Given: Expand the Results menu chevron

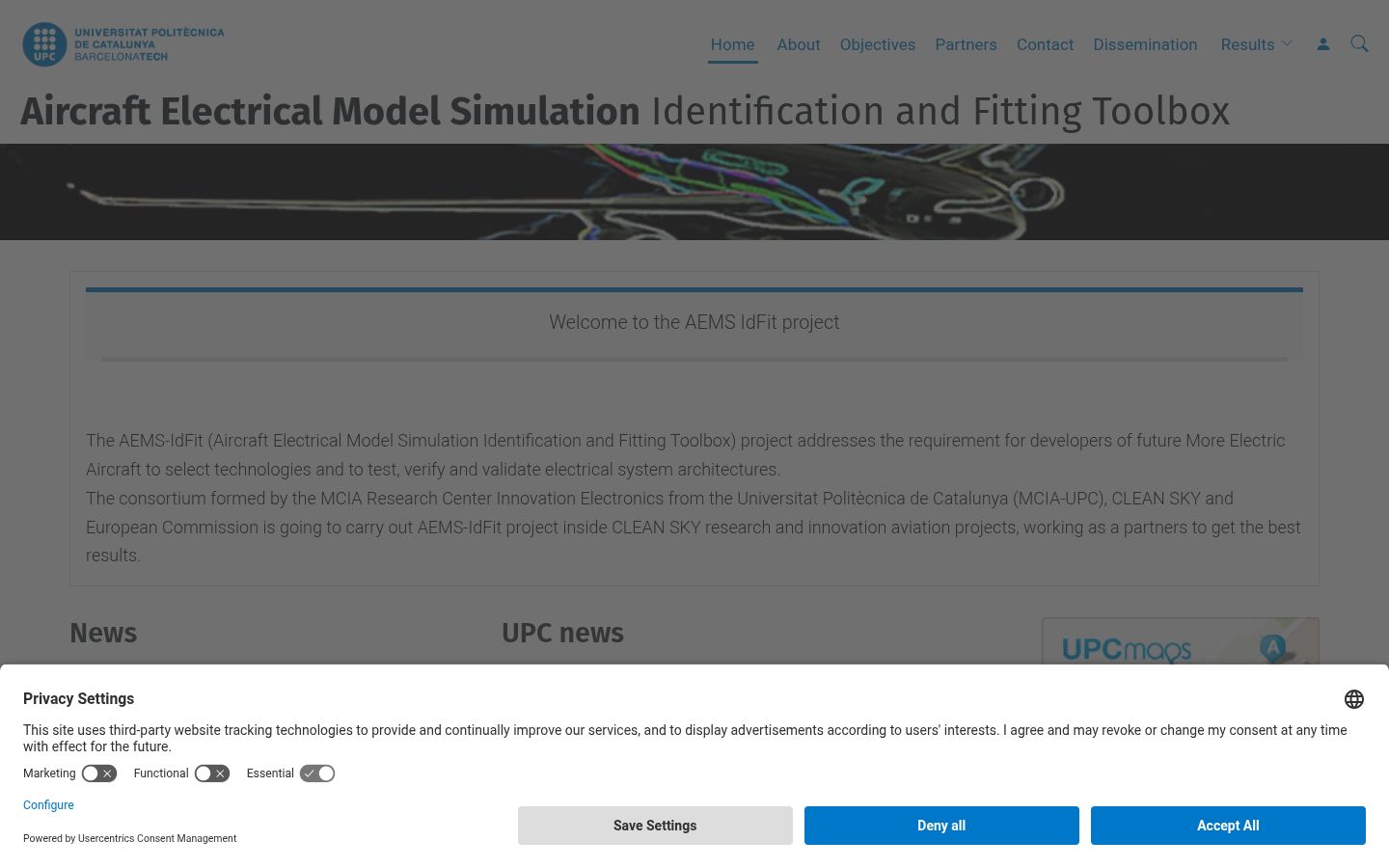Looking at the screenshot, I should [1287, 44].
